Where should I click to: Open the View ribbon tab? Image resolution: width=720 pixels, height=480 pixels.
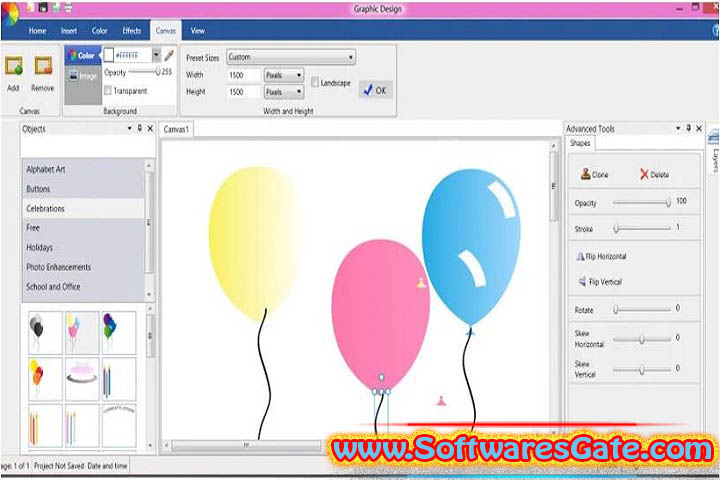pos(197,31)
